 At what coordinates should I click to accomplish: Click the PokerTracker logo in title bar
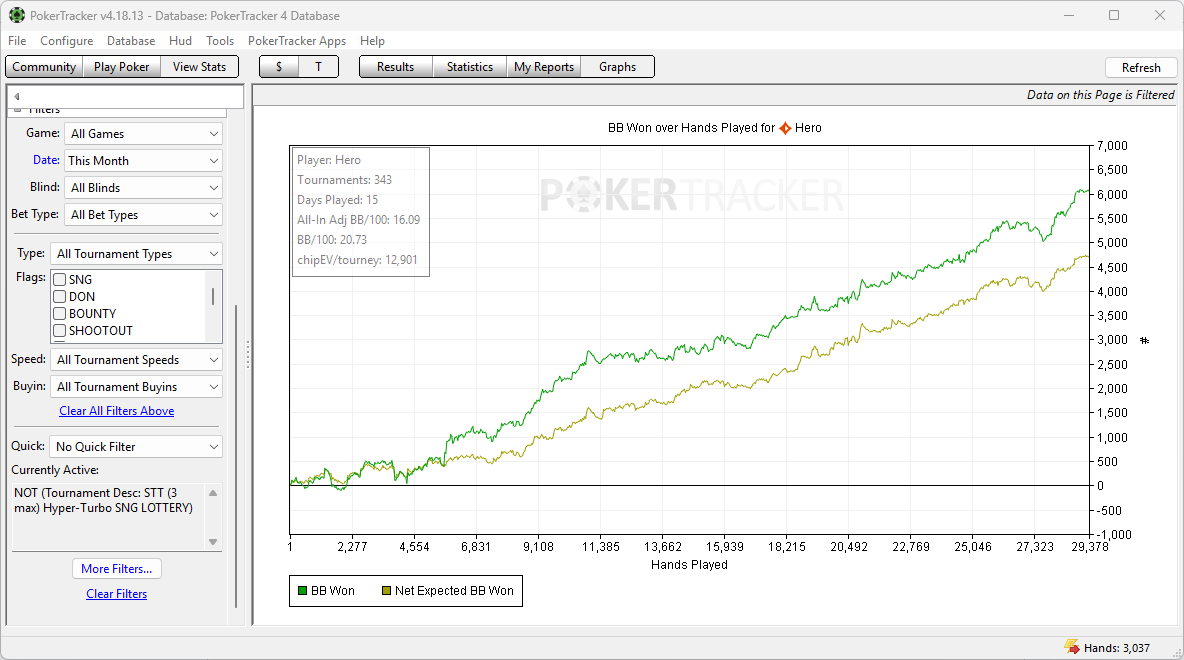(x=17, y=16)
